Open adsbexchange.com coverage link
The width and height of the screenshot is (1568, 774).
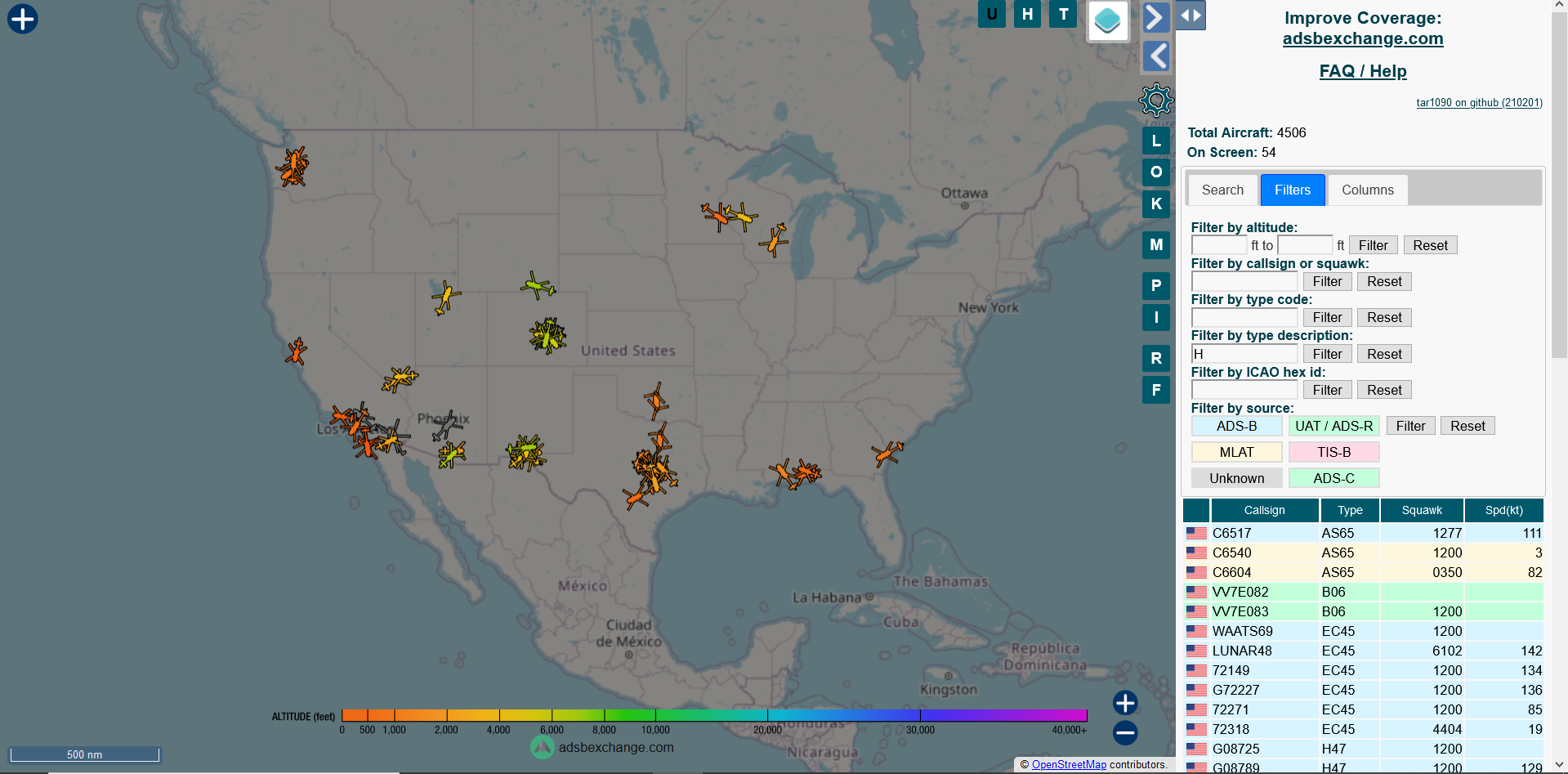tap(1363, 38)
